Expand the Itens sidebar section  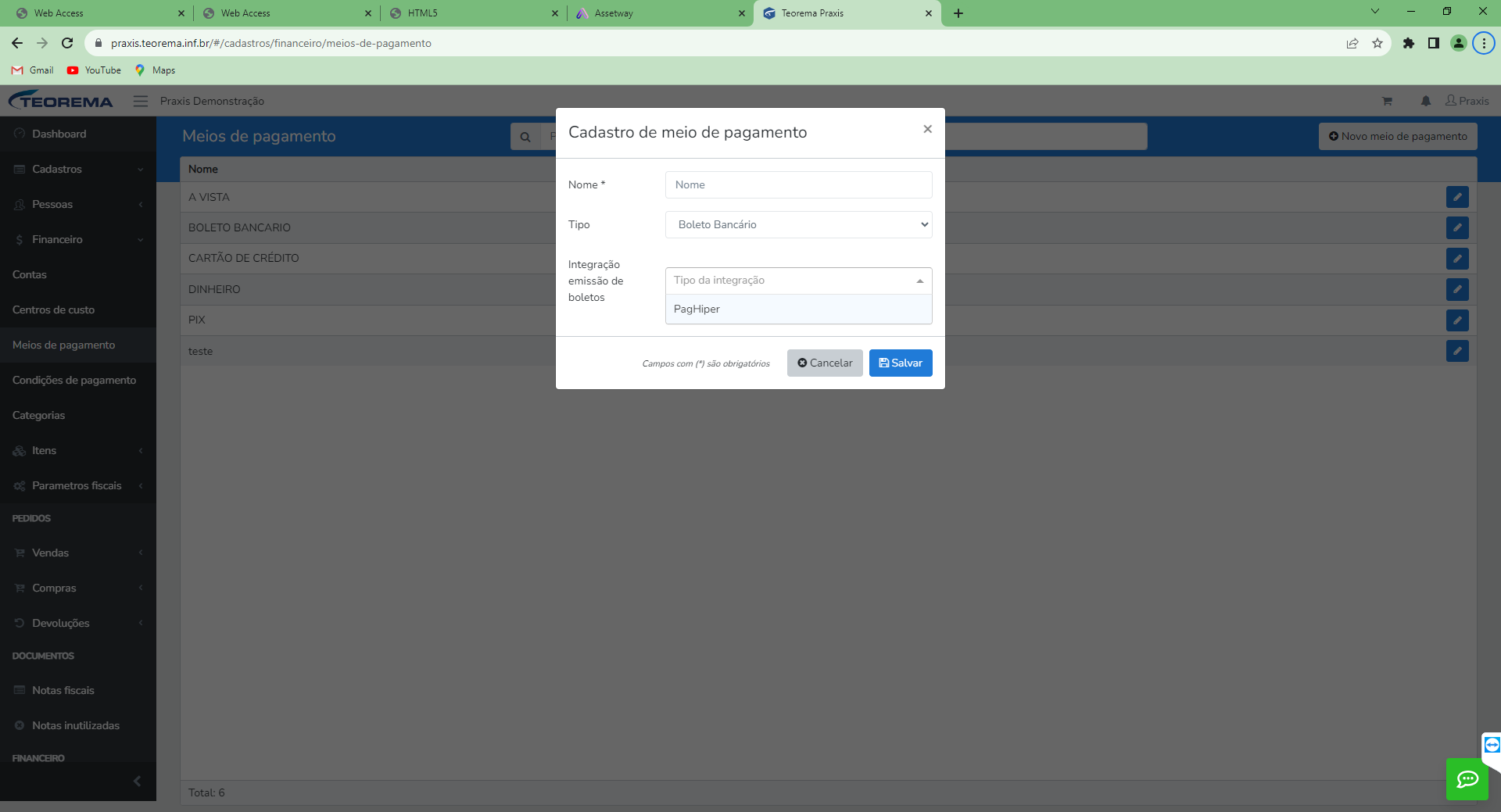pyautogui.click(x=78, y=450)
